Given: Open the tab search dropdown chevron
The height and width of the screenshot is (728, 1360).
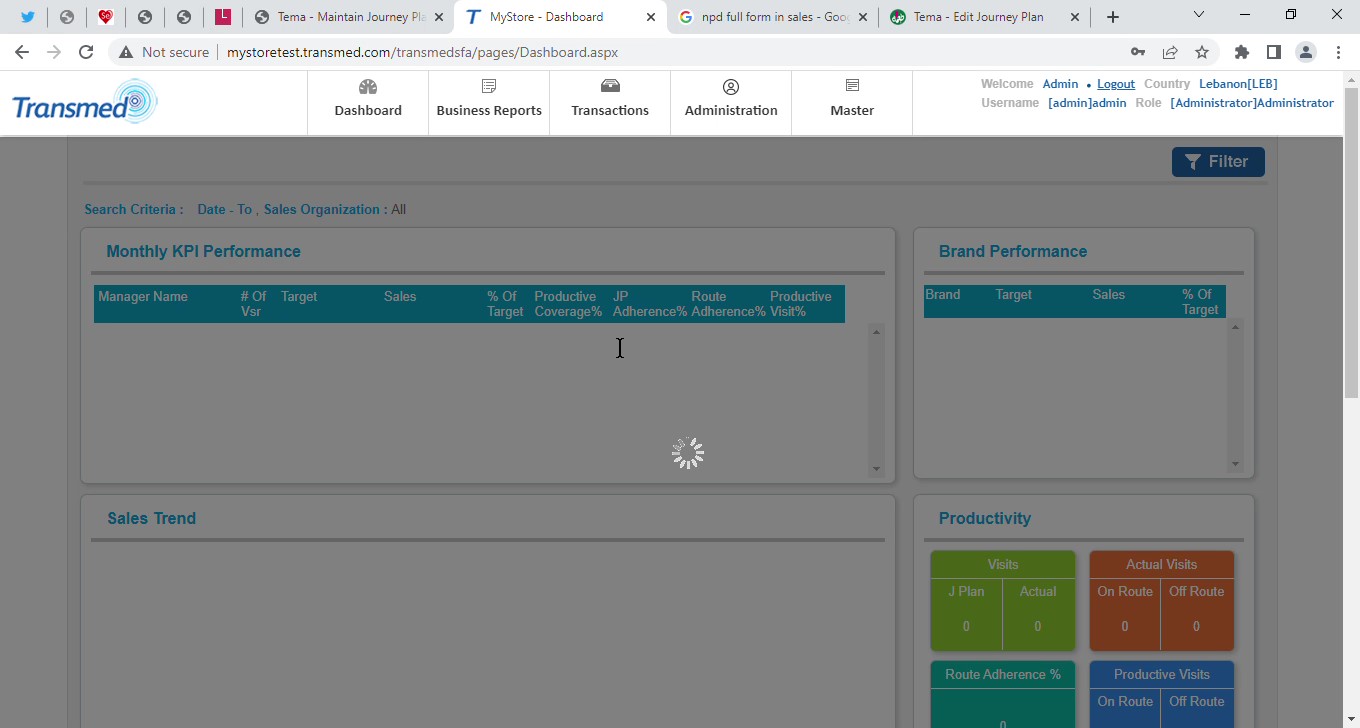Looking at the screenshot, I should pyautogui.click(x=1199, y=15).
